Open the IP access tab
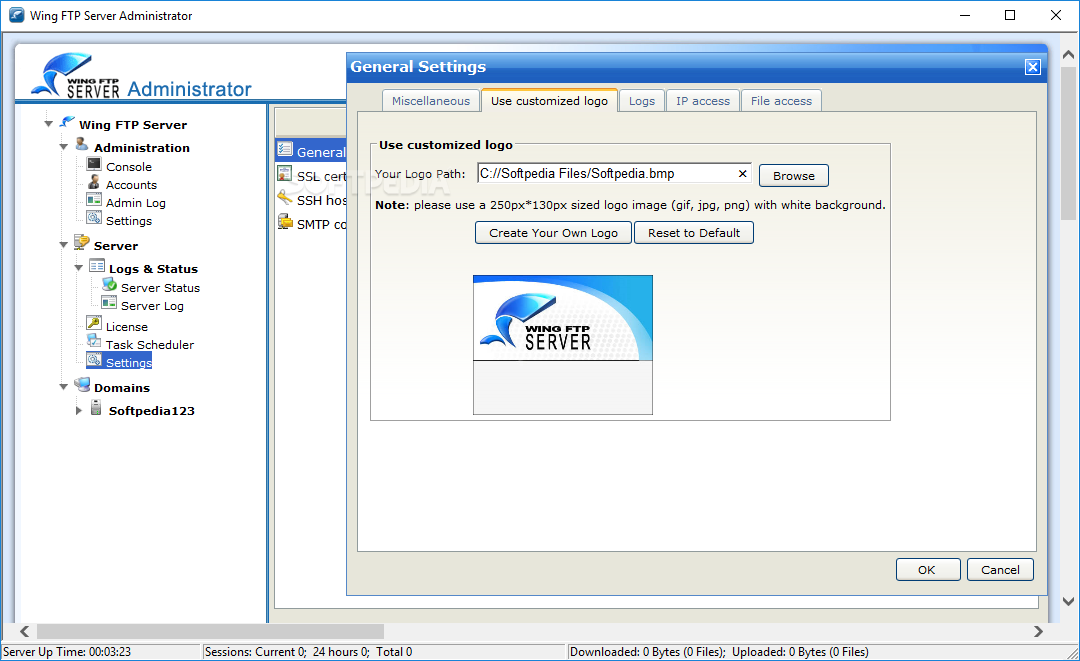This screenshot has height=661, width=1080. (703, 101)
